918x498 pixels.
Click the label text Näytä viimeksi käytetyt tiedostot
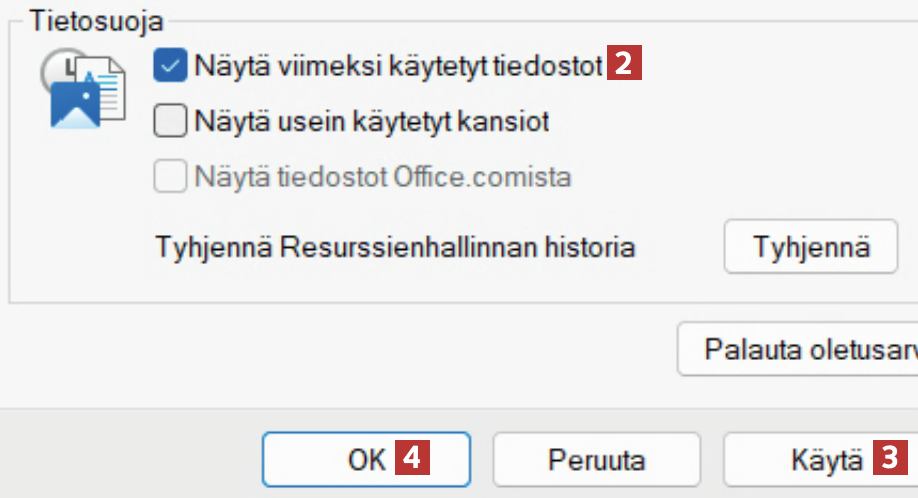coord(399,67)
